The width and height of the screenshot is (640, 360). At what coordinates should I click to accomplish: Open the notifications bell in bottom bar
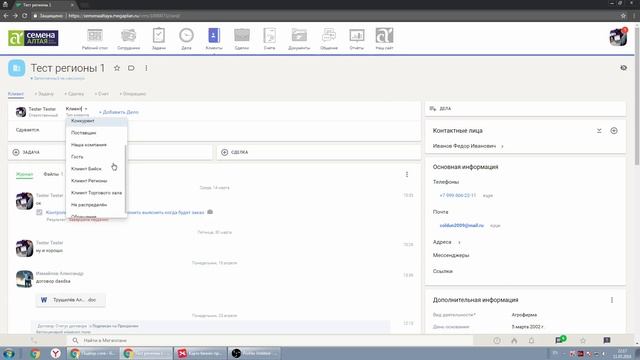point(531,340)
